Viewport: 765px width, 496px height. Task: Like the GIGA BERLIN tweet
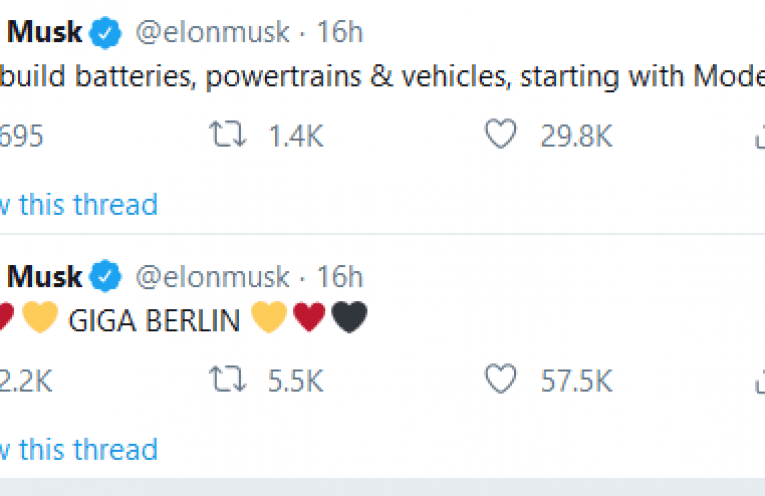pyautogui.click(x=501, y=378)
